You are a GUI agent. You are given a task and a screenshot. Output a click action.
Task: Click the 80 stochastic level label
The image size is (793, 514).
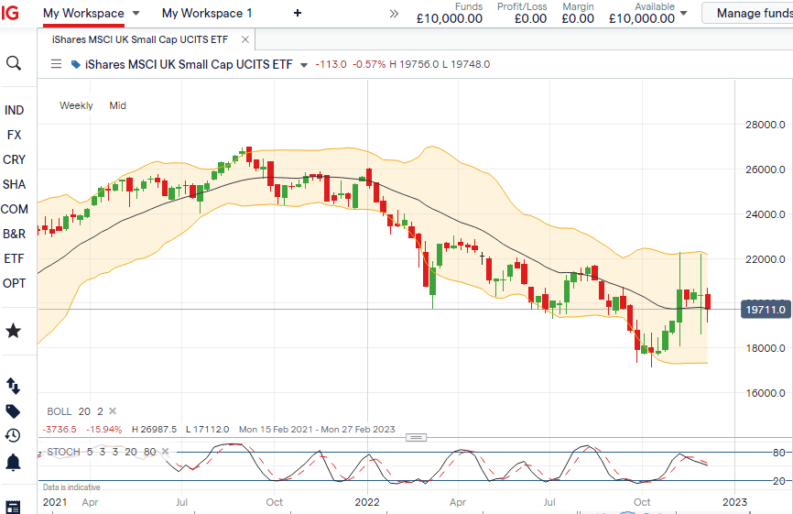[x=779, y=453]
